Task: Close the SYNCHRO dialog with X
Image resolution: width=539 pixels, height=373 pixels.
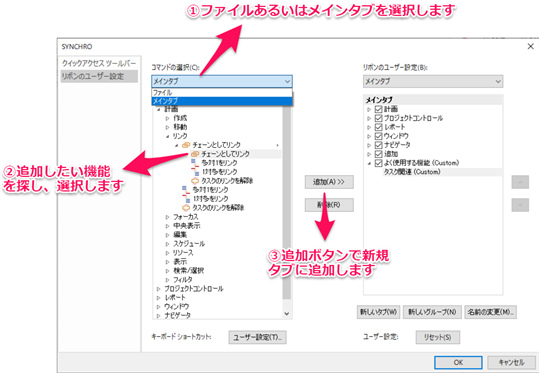Action: [530, 46]
